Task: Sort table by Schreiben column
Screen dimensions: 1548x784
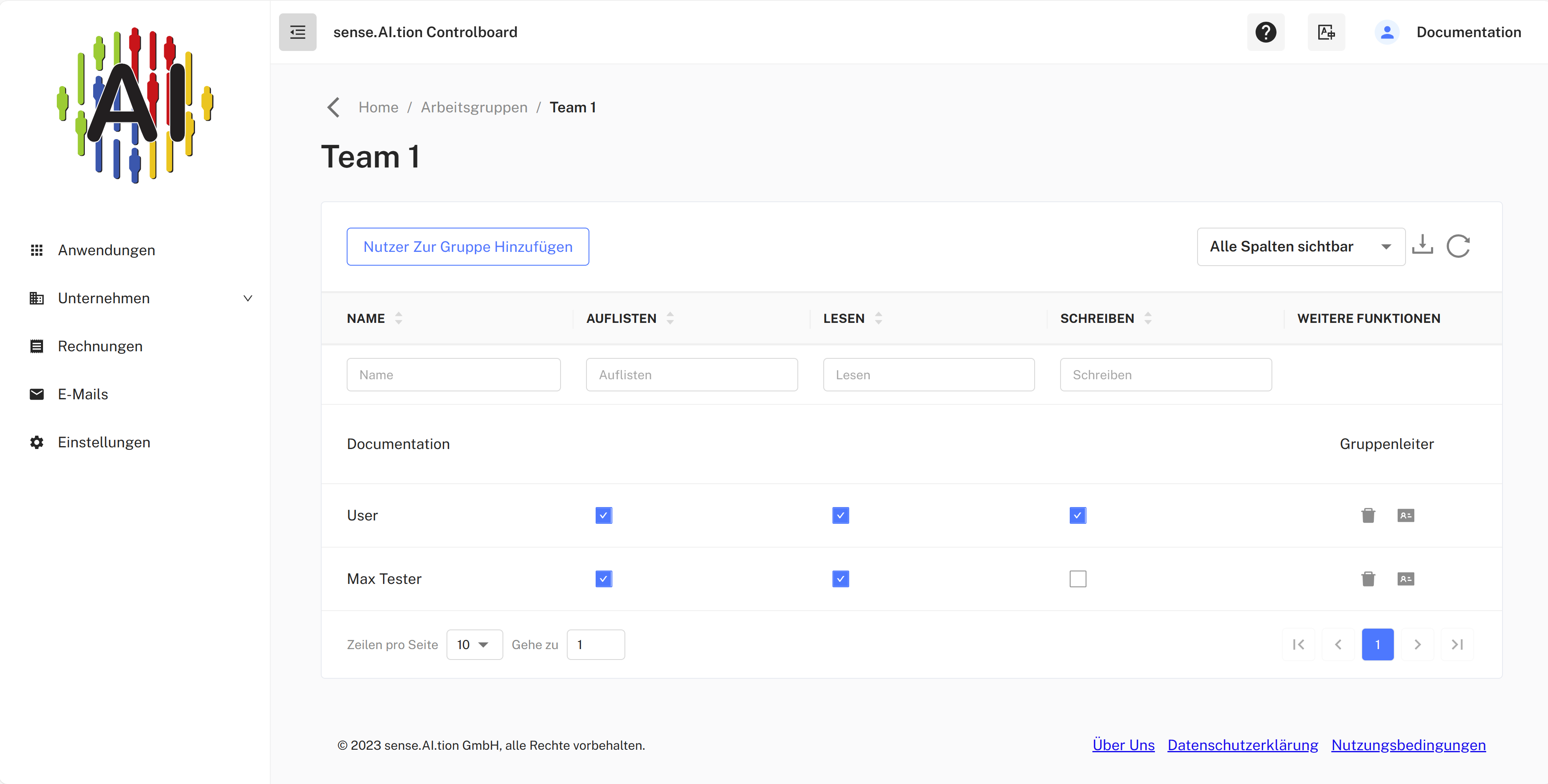Action: coord(1148,318)
